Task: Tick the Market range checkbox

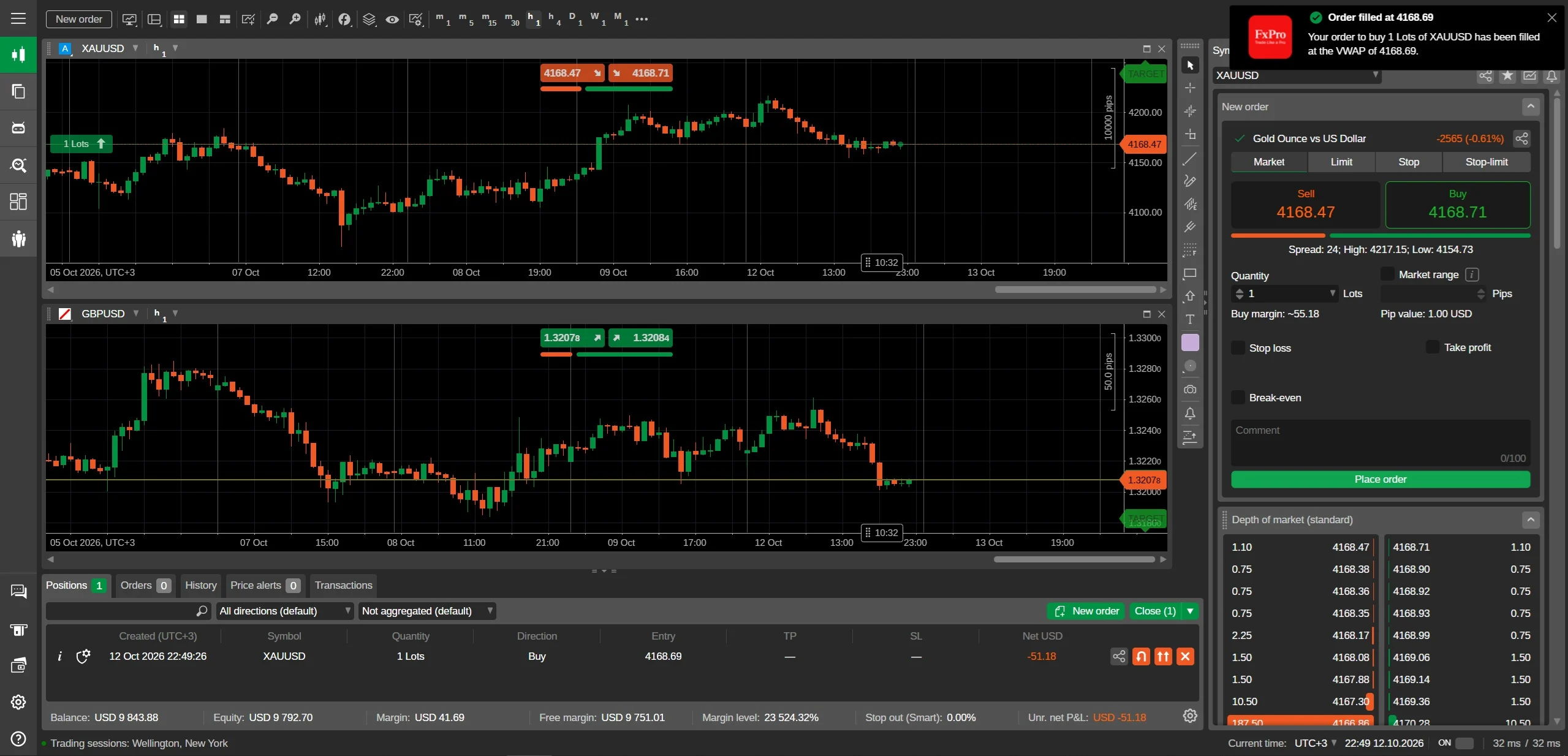Action: [1387, 274]
